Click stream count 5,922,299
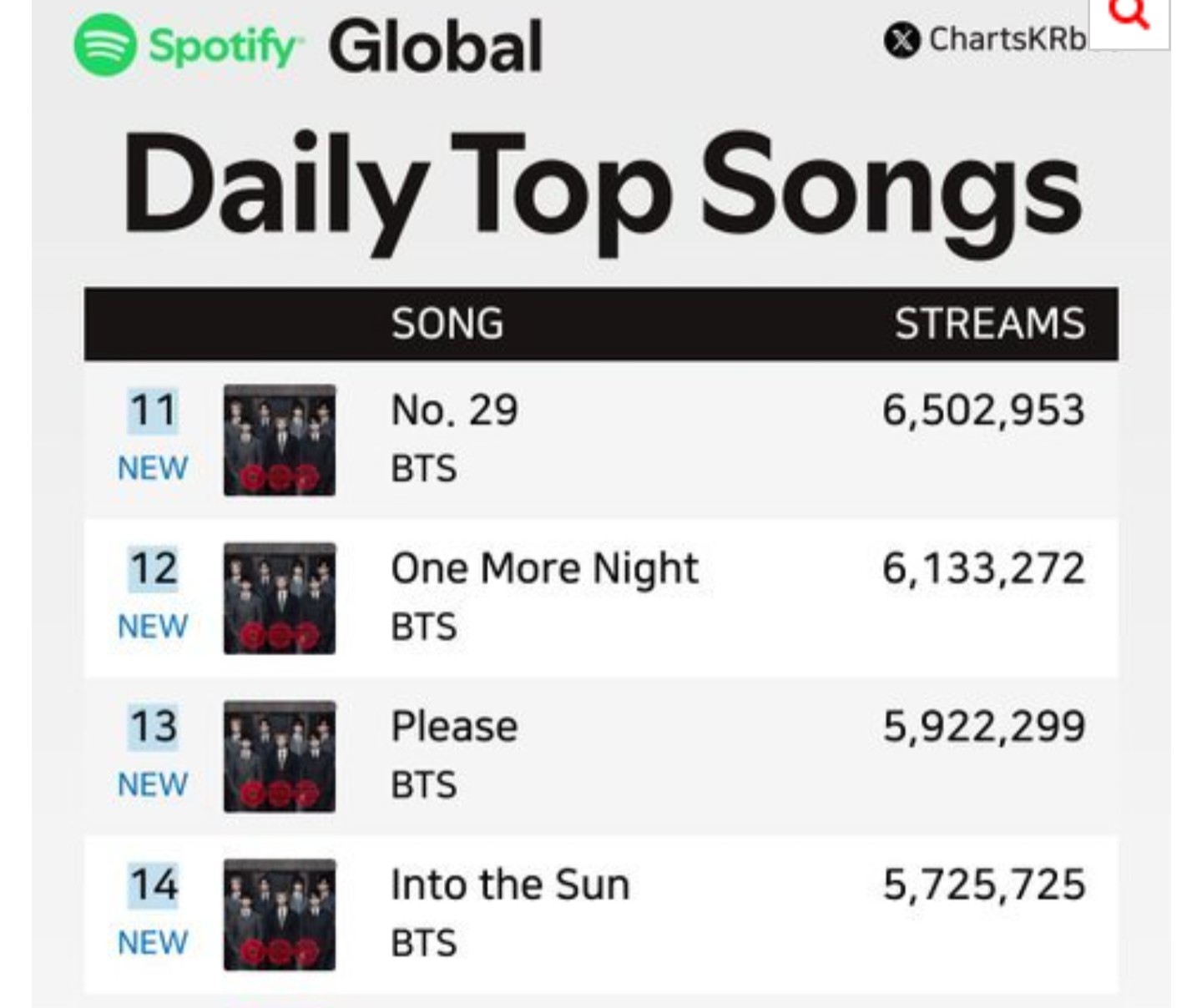The height and width of the screenshot is (1008, 1202). point(983,727)
